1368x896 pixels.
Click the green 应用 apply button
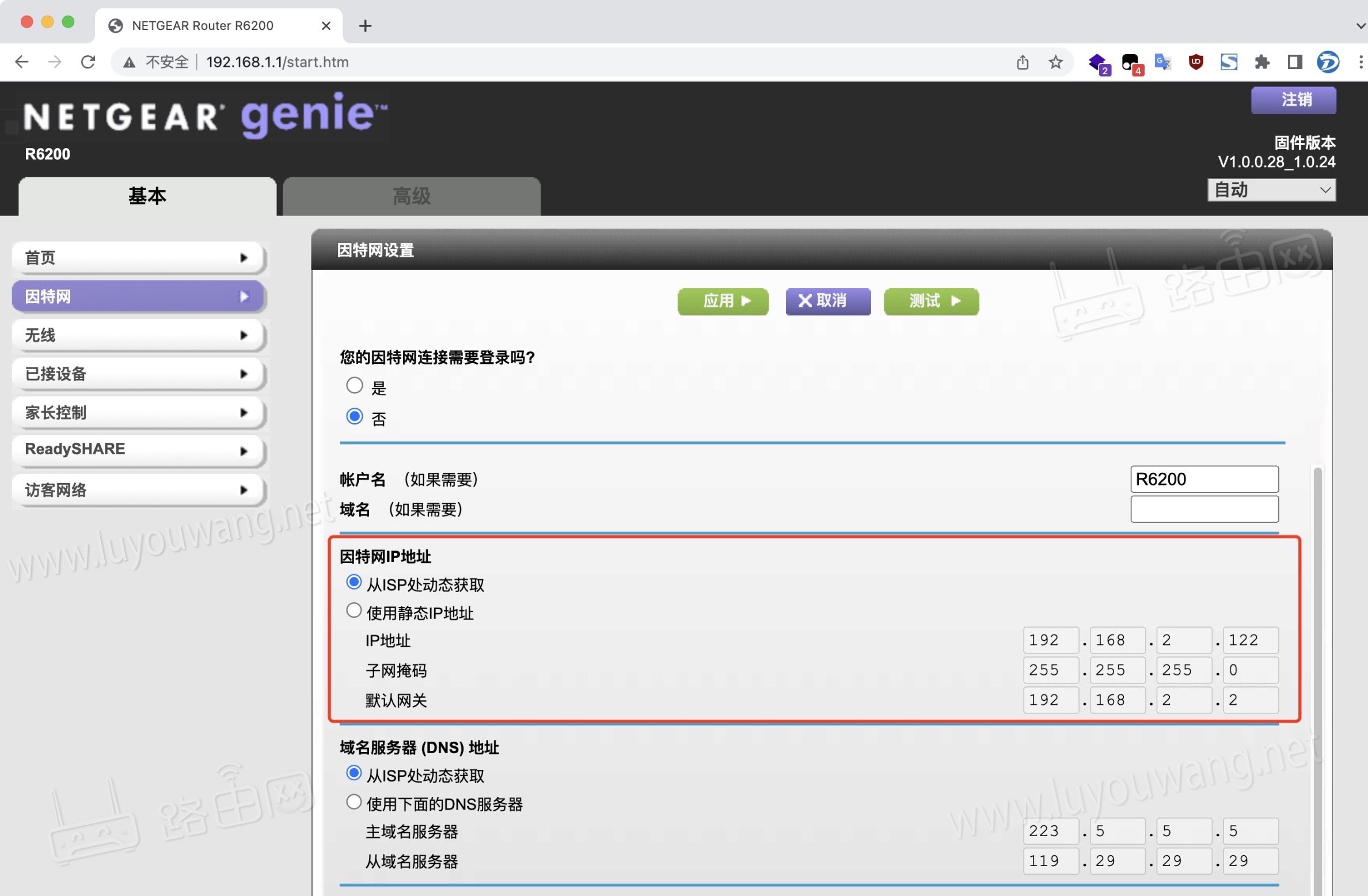(723, 301)
